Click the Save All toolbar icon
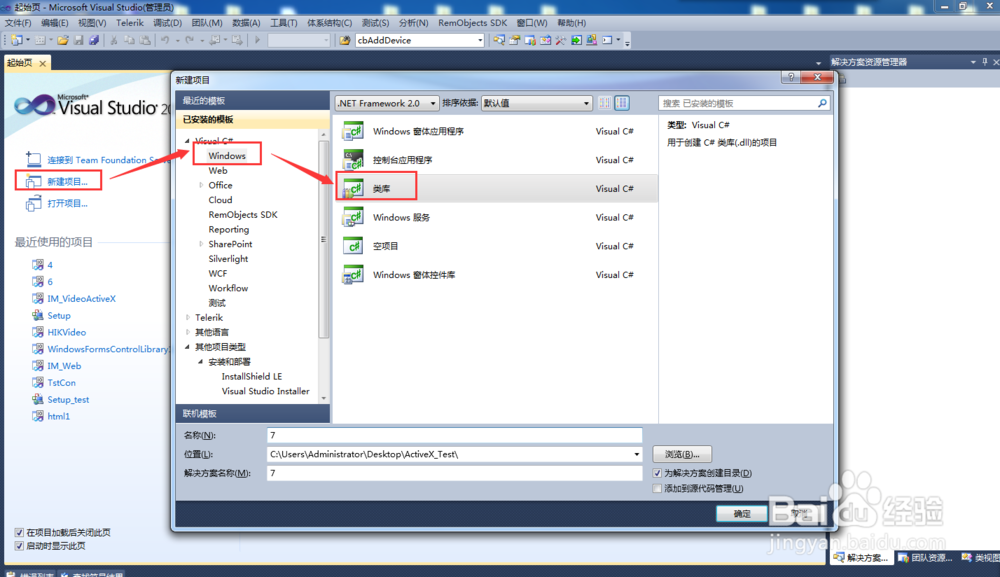This screenshot has width=1000, height=577. coord(94,40)
